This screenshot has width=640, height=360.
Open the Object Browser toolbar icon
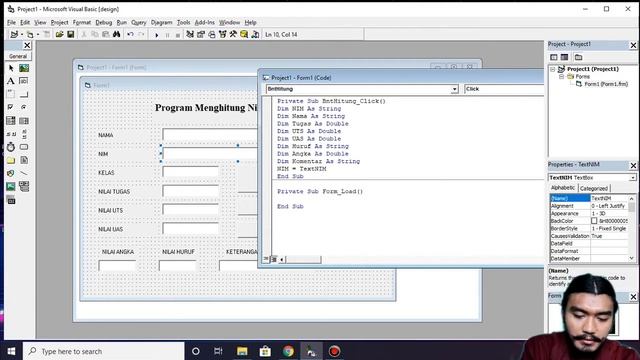point(222,35)
